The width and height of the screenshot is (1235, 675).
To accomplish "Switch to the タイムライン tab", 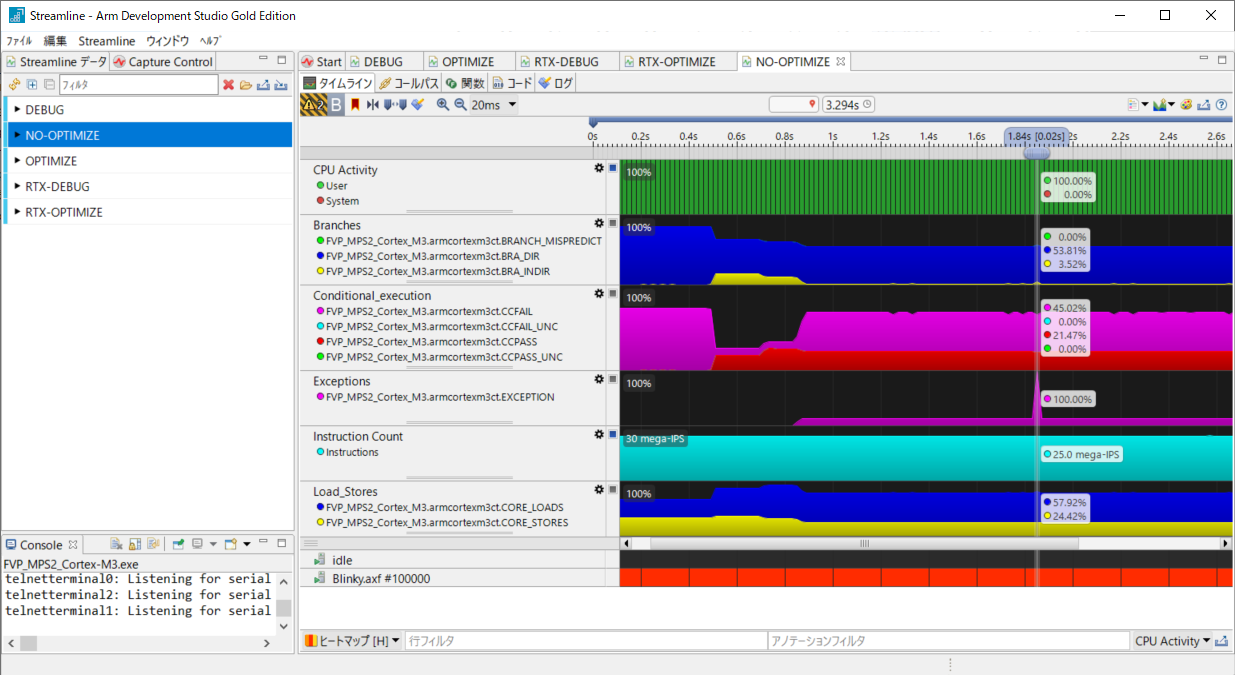I will (x=338, y=83).
